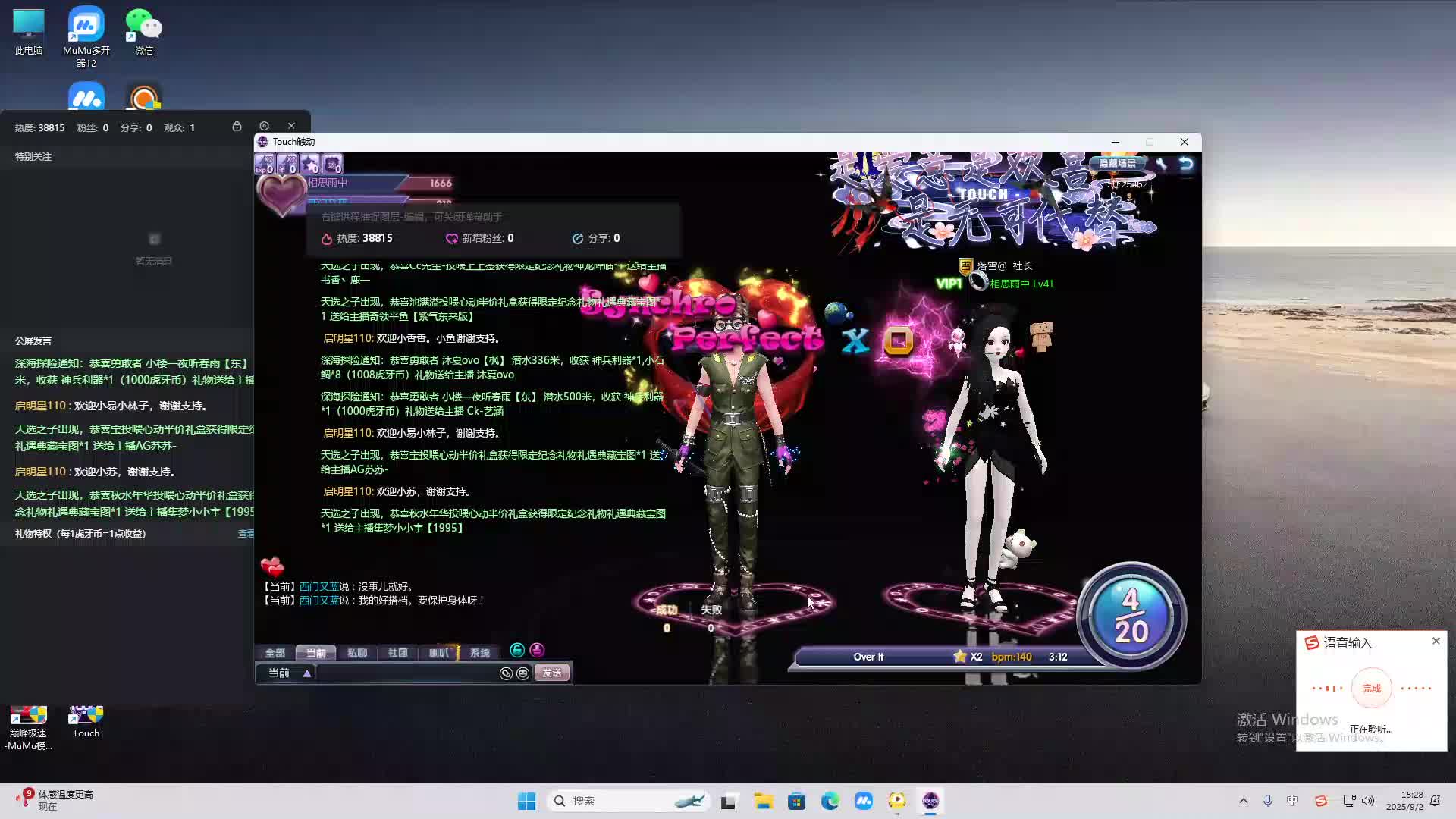The image size is (1456, 819).
Task: Toggle microphone in system tray
Action: click(1267, 801)
